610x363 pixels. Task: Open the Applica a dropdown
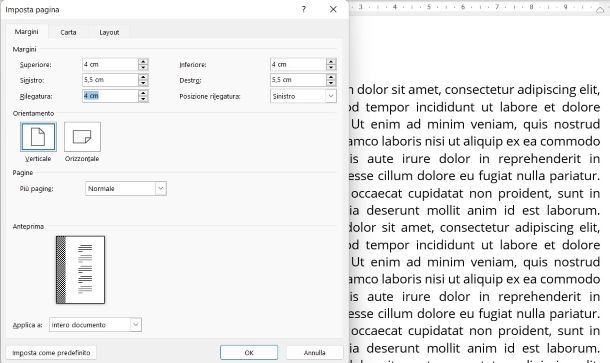coord(135,324)
